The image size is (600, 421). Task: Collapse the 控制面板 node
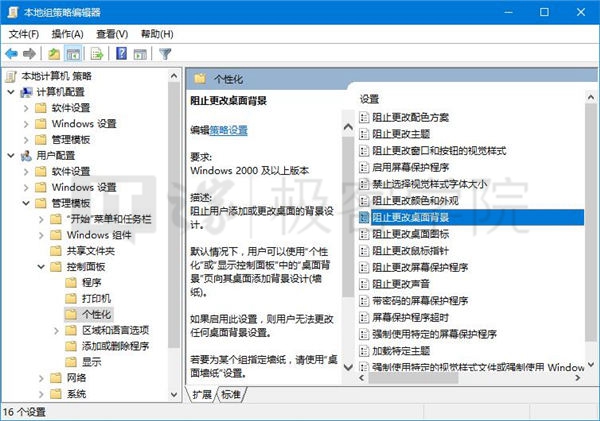(x=41, y=267)
